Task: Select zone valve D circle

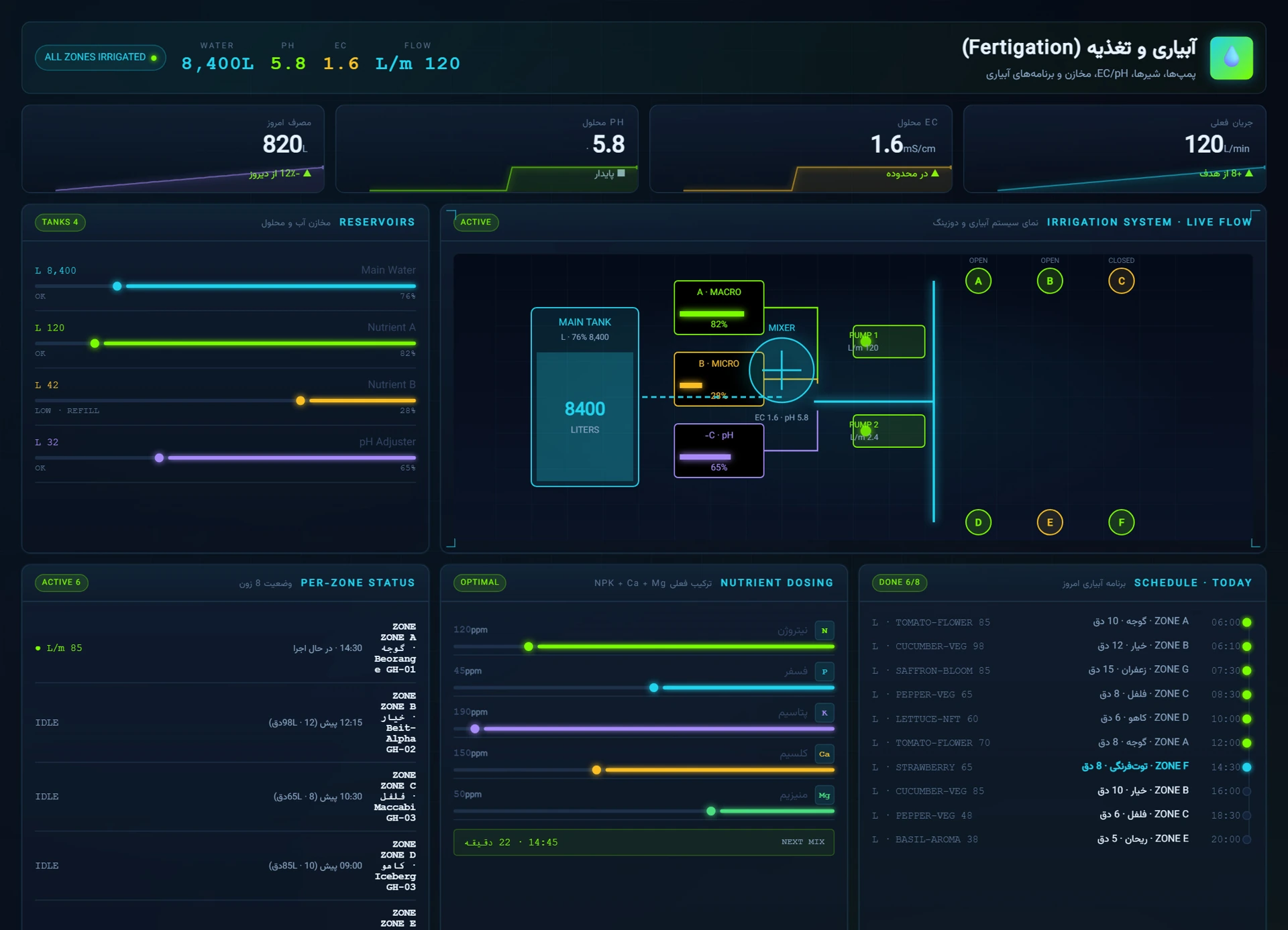Action: pos(978,522)
